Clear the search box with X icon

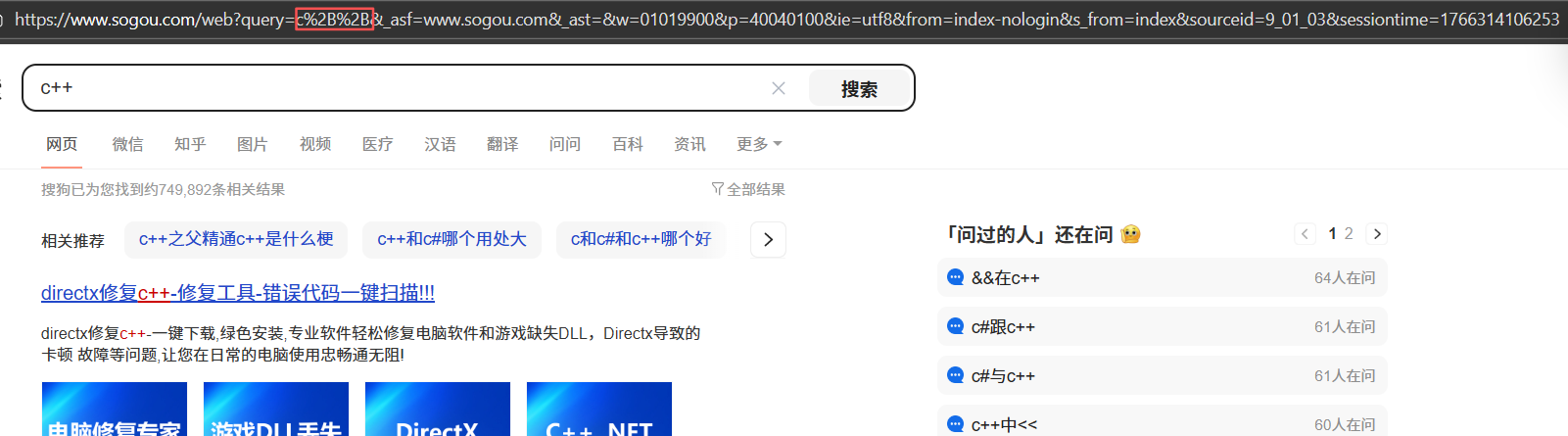[779, 88]
